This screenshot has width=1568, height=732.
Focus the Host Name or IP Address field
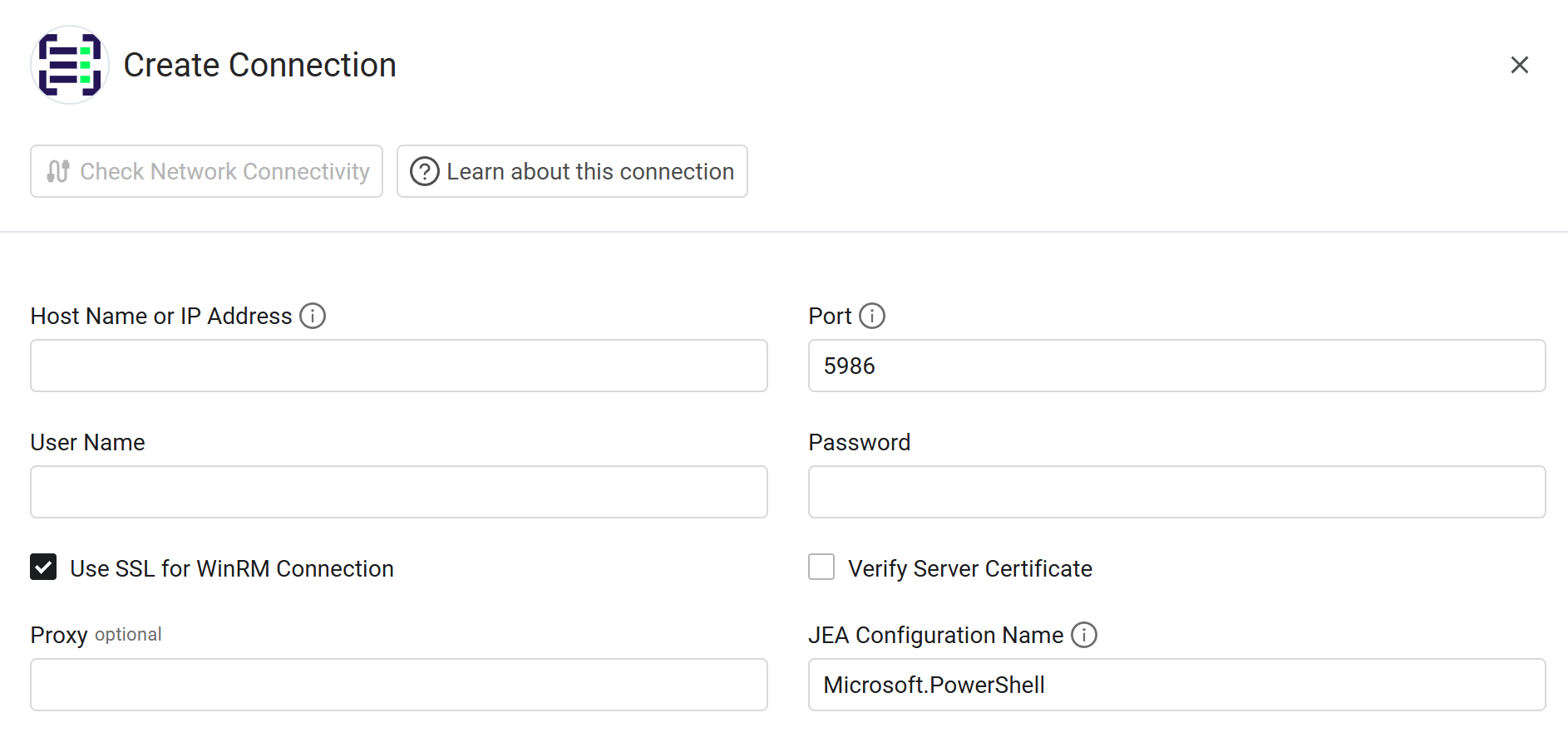point(399,366)
